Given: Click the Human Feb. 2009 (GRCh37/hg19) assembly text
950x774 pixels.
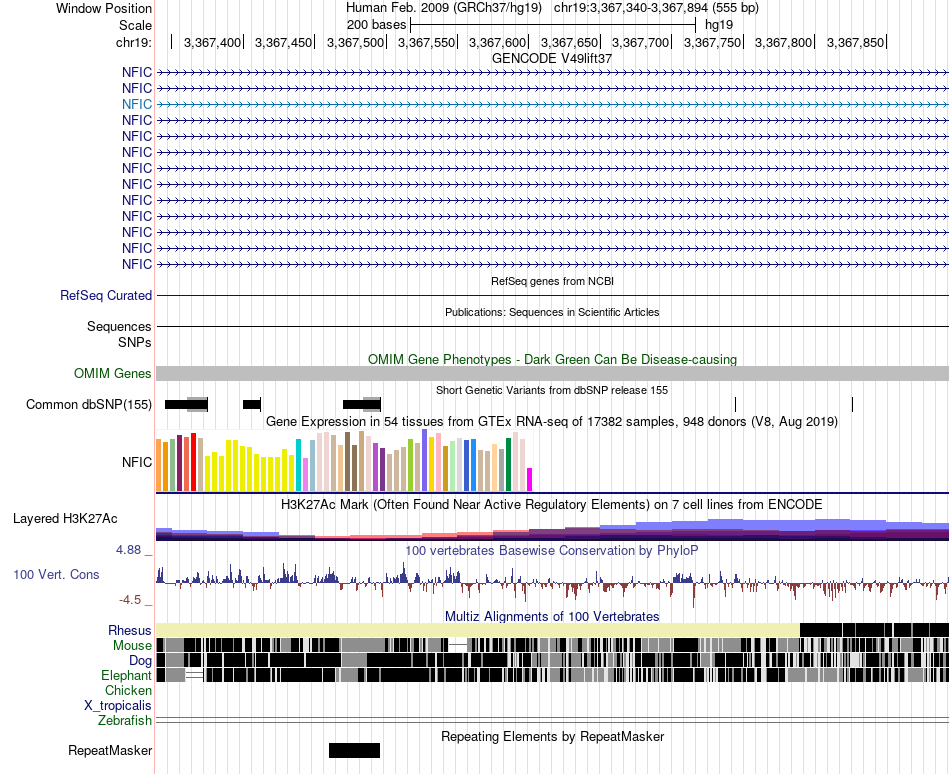Looking at the screenshot, I should pos(443,8).
